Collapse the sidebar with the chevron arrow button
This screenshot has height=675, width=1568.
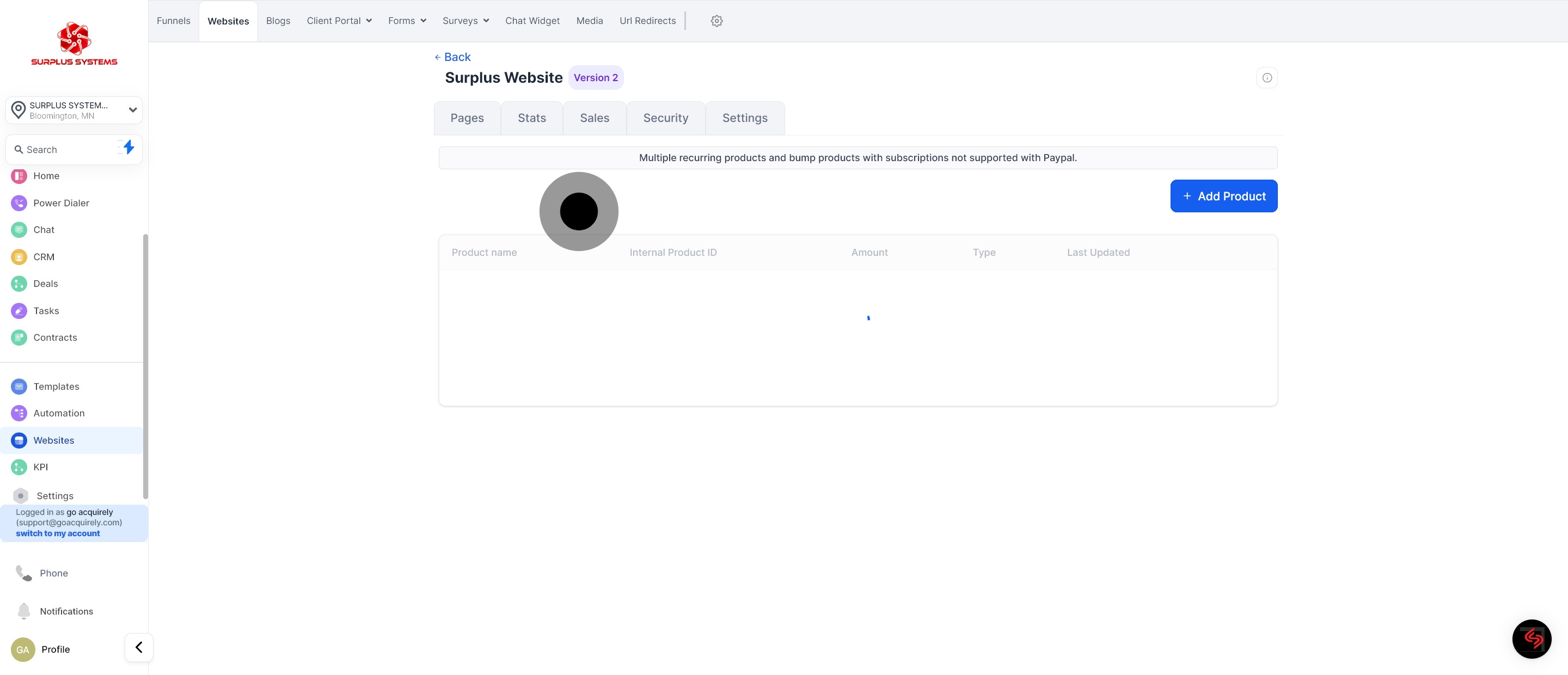(139, 647)
